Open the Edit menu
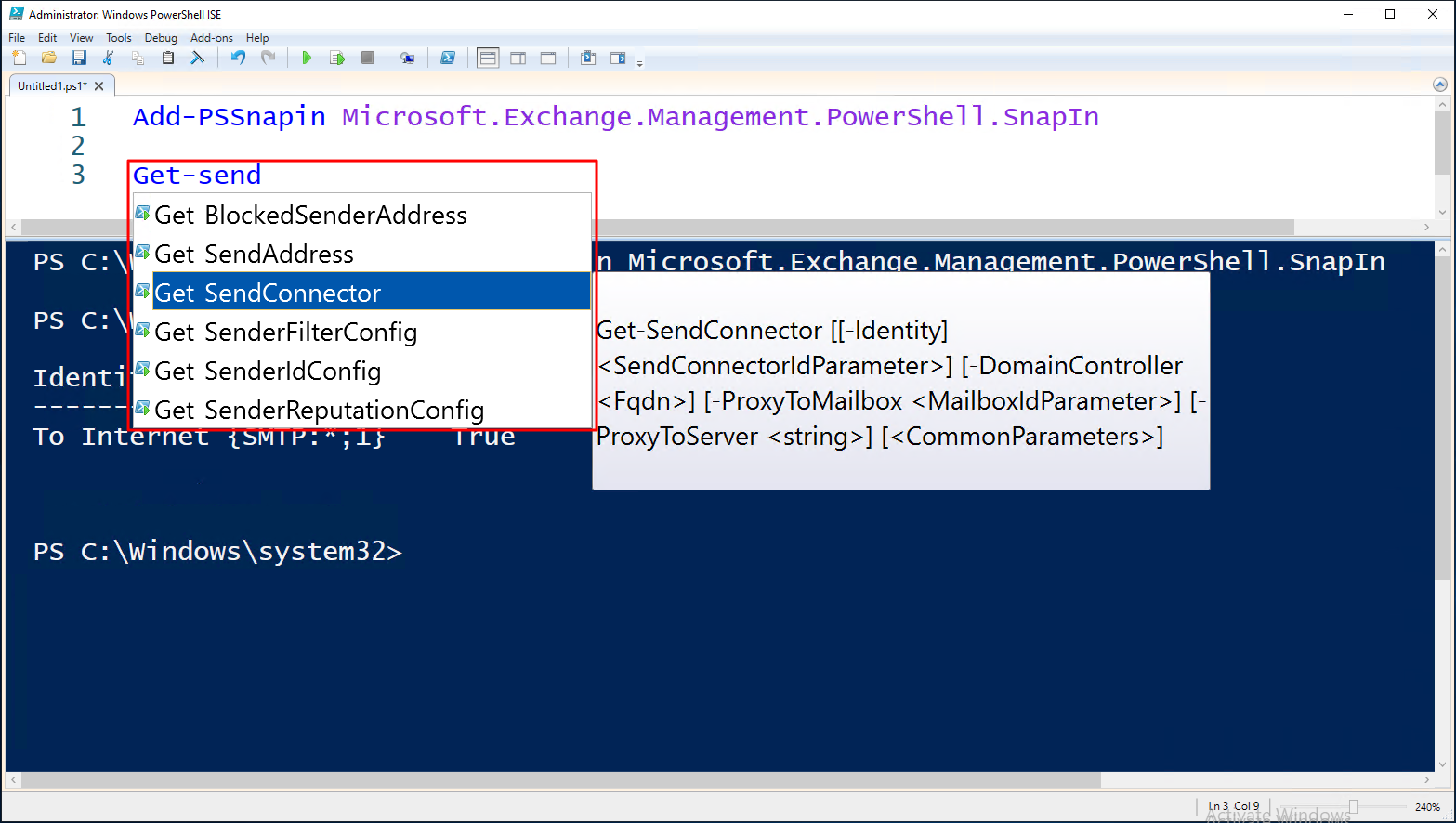Image resolution: width=1456 pixels, height=823 pixels. tap(47, 38)
